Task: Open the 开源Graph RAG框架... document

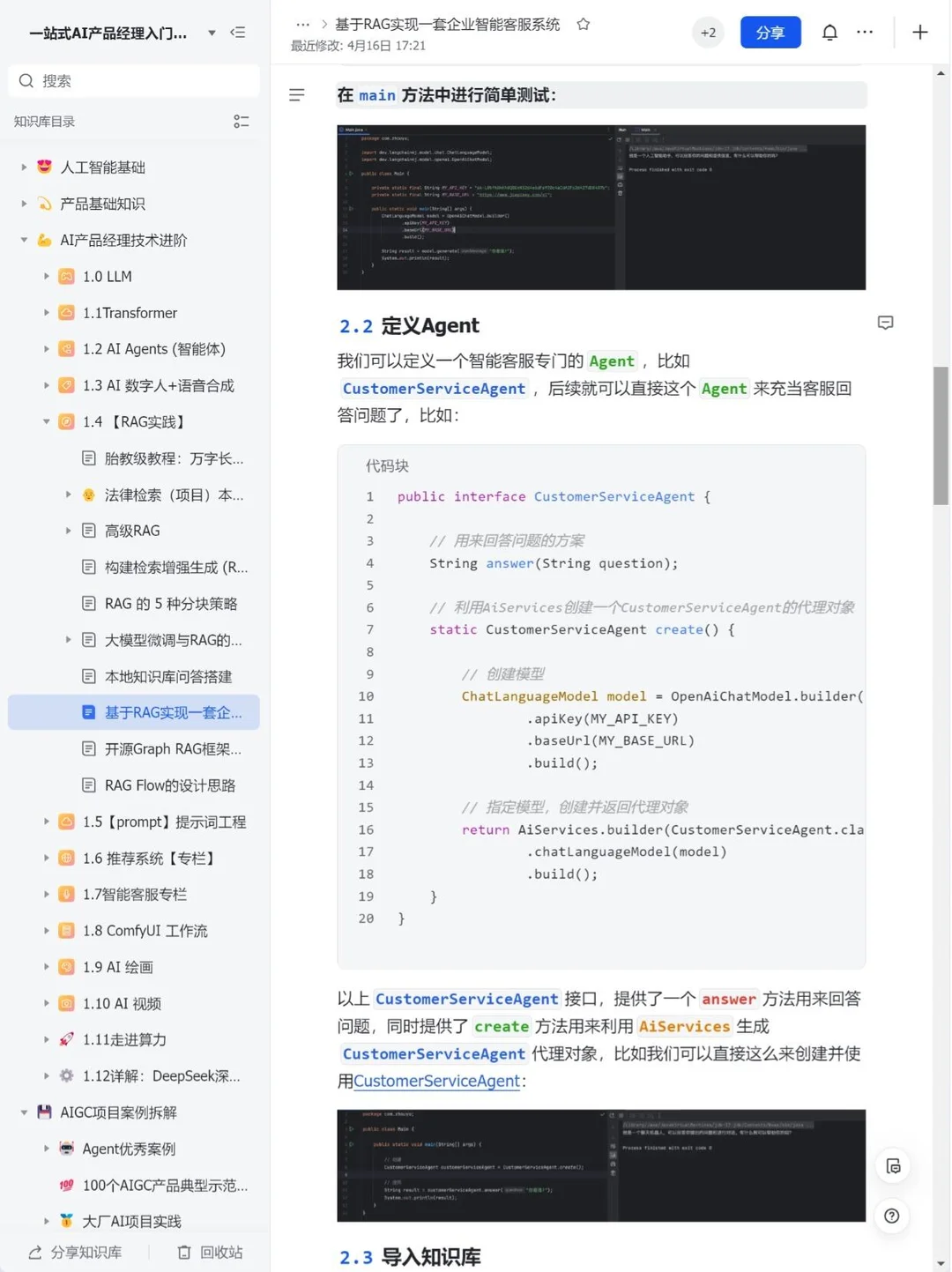Action: click(173, 749)
